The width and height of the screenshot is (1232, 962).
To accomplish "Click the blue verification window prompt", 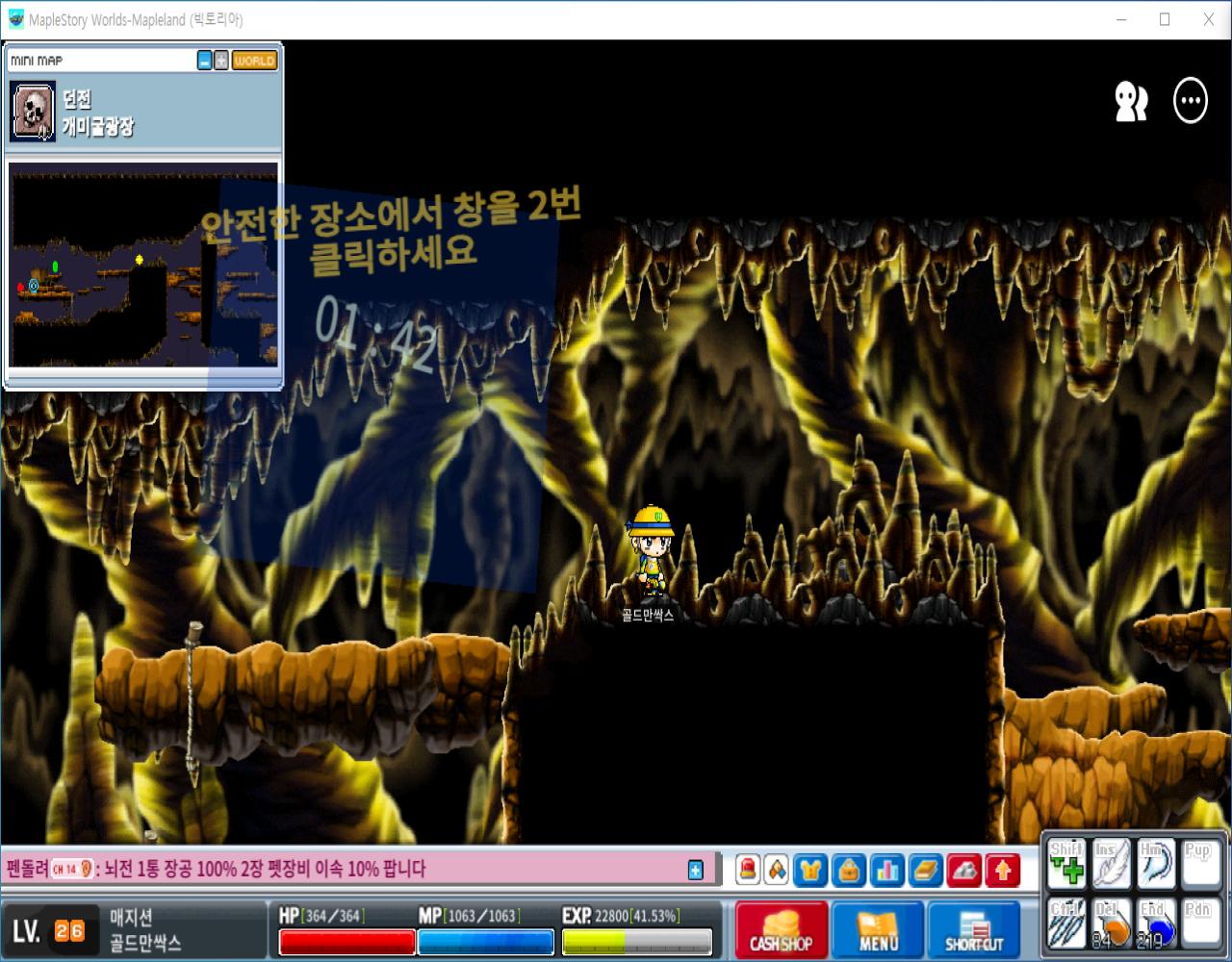I will pos(380,385).
